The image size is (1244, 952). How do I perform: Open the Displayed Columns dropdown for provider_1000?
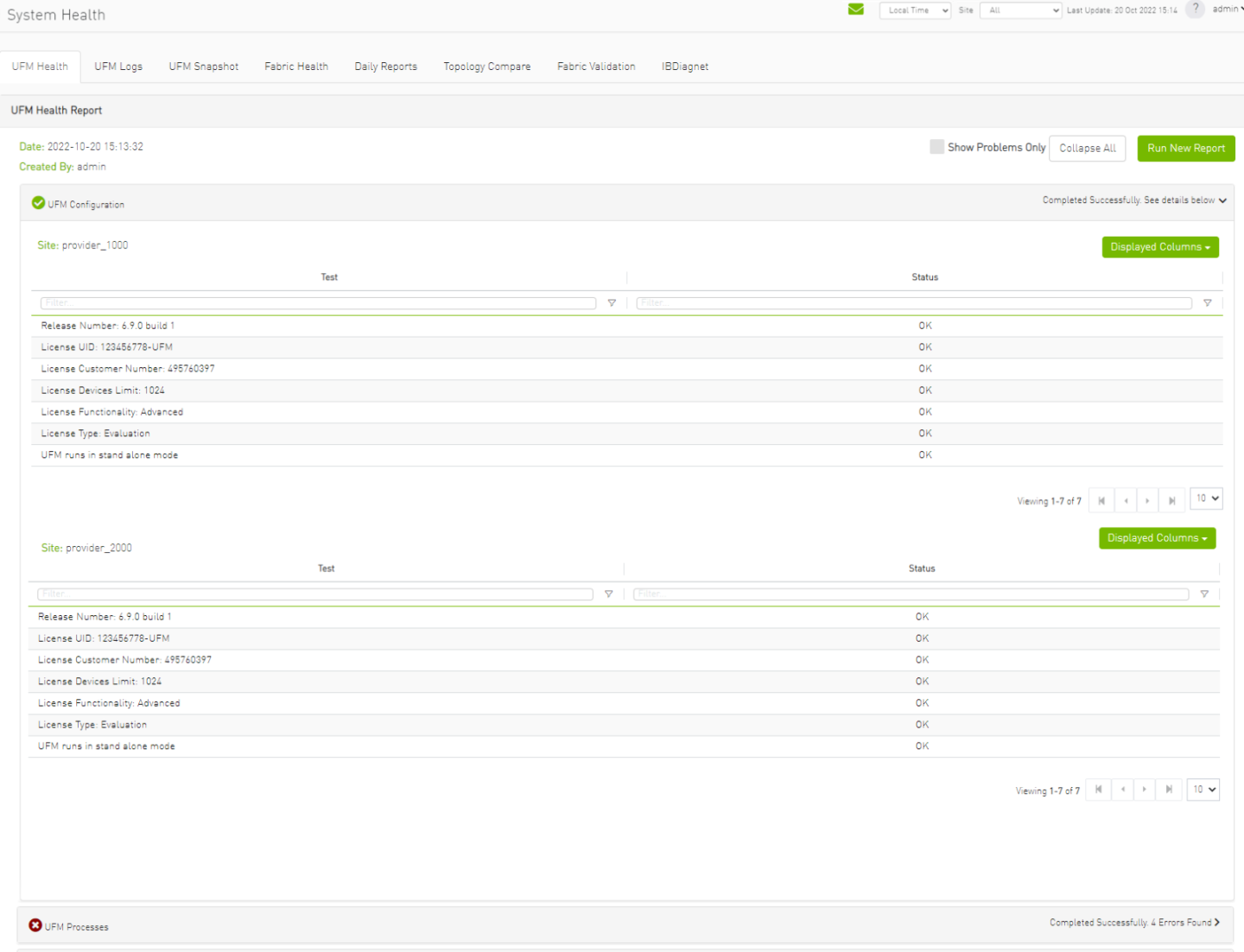1160,246
